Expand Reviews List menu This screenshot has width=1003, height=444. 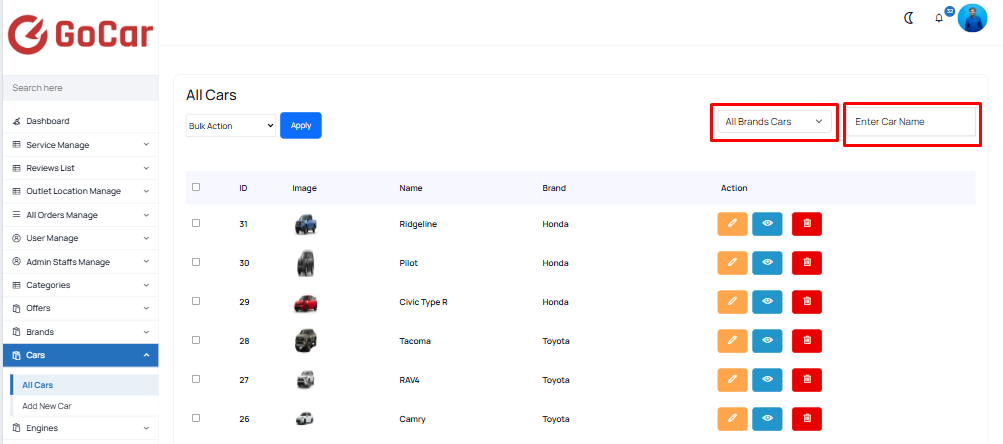click(x=81, y=168)
